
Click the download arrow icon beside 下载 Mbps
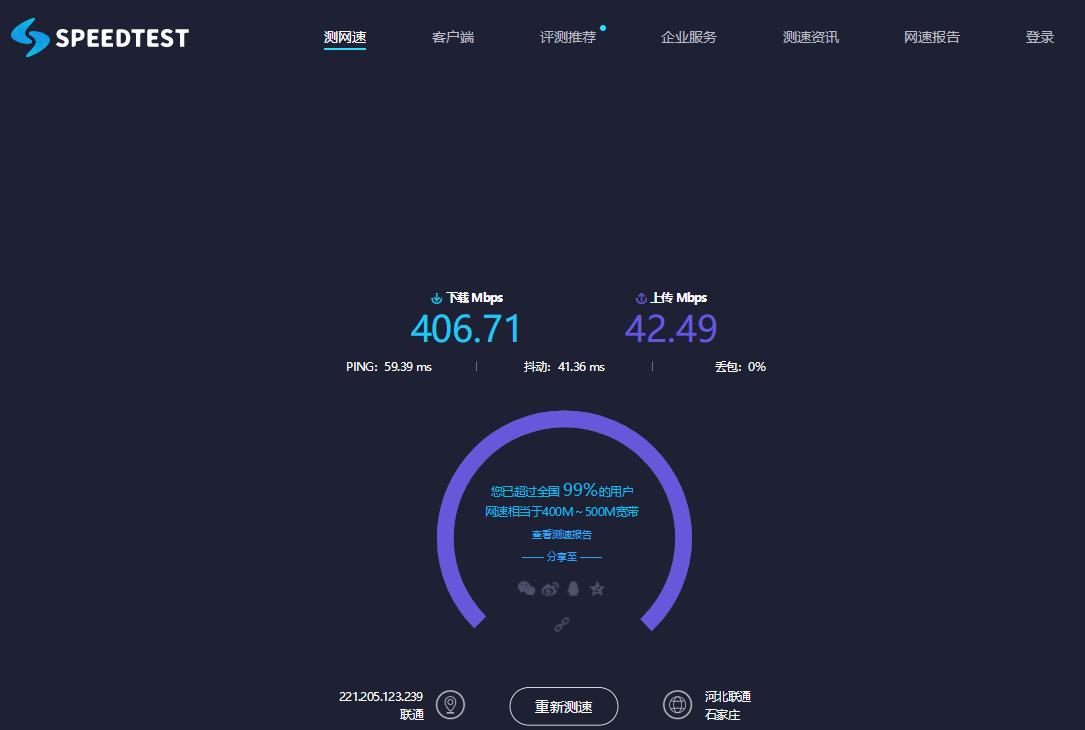(437, 298)
